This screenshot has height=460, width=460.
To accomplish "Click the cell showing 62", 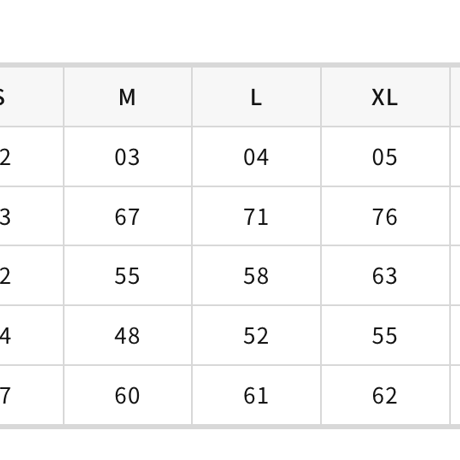I will (x=385, y=395).
